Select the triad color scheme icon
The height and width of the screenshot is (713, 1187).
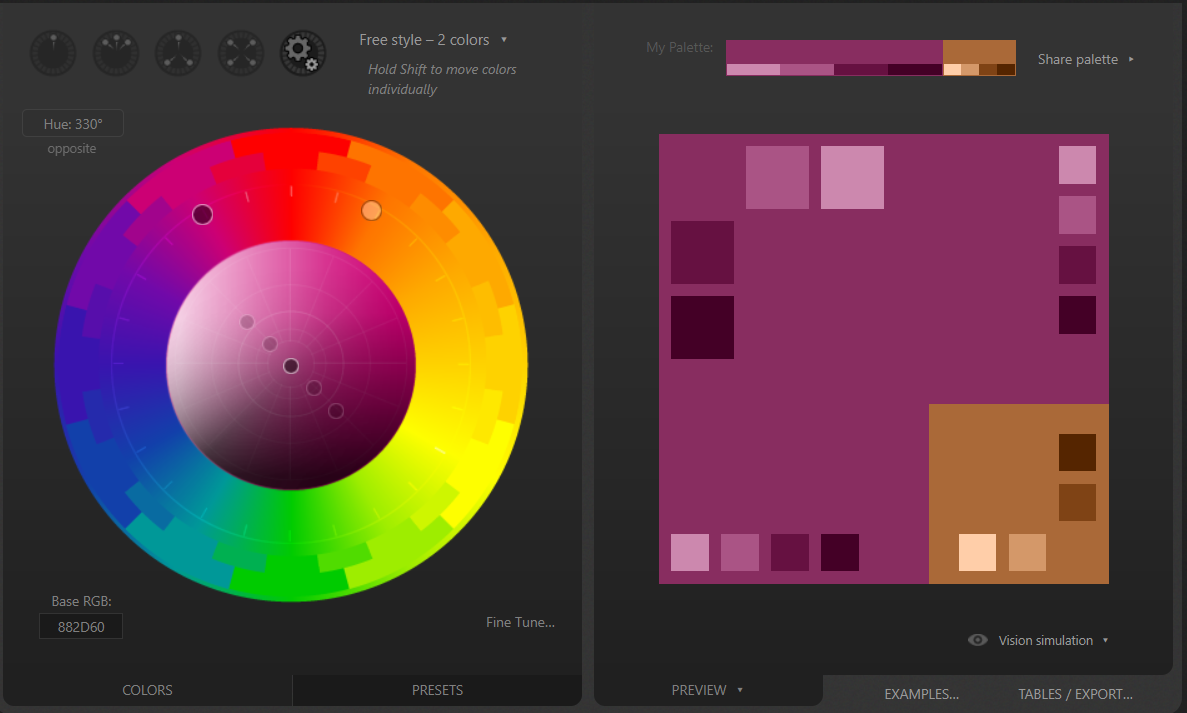[x=178, y=53]
